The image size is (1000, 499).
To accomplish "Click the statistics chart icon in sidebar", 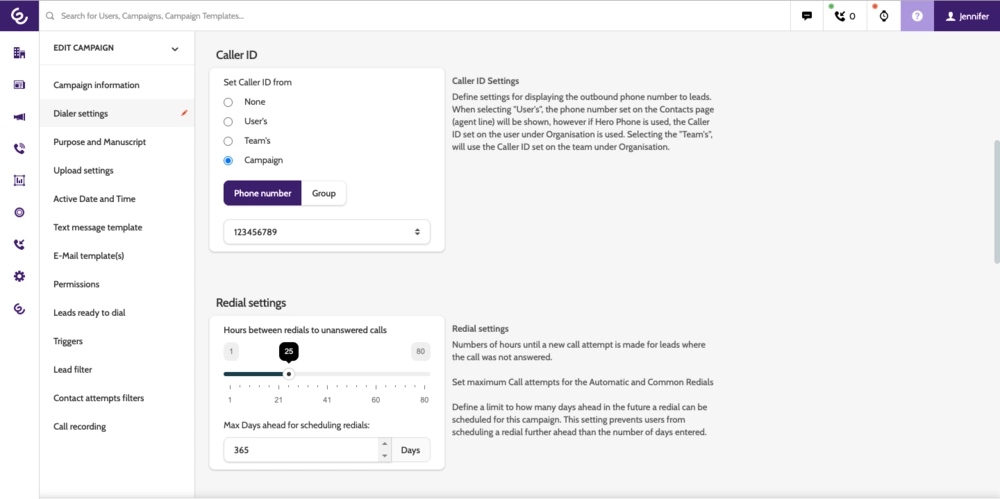I will 19,181.
